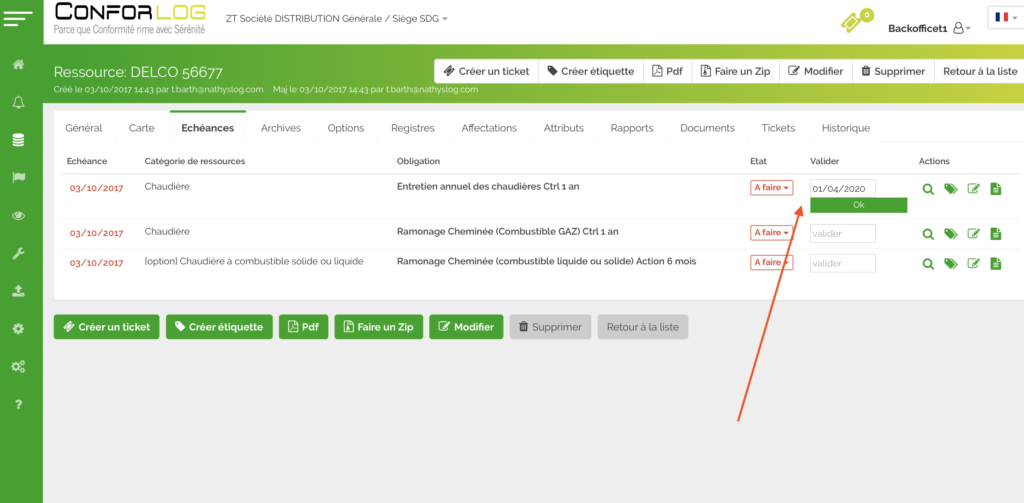1024x503 pixels.
Task: Toggle the hamburger menu at top left
Action: click(20, 18)
